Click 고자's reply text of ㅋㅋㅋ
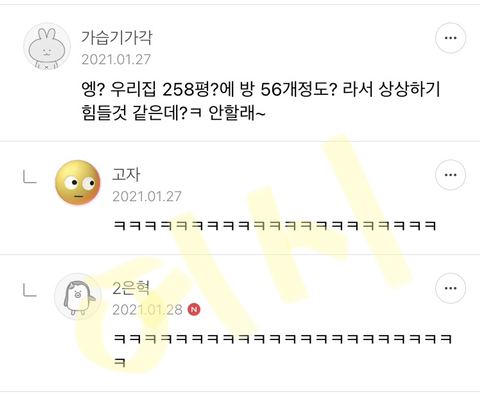Image resolution: width=480 pixels, height=402 pixels. [275, 226]
